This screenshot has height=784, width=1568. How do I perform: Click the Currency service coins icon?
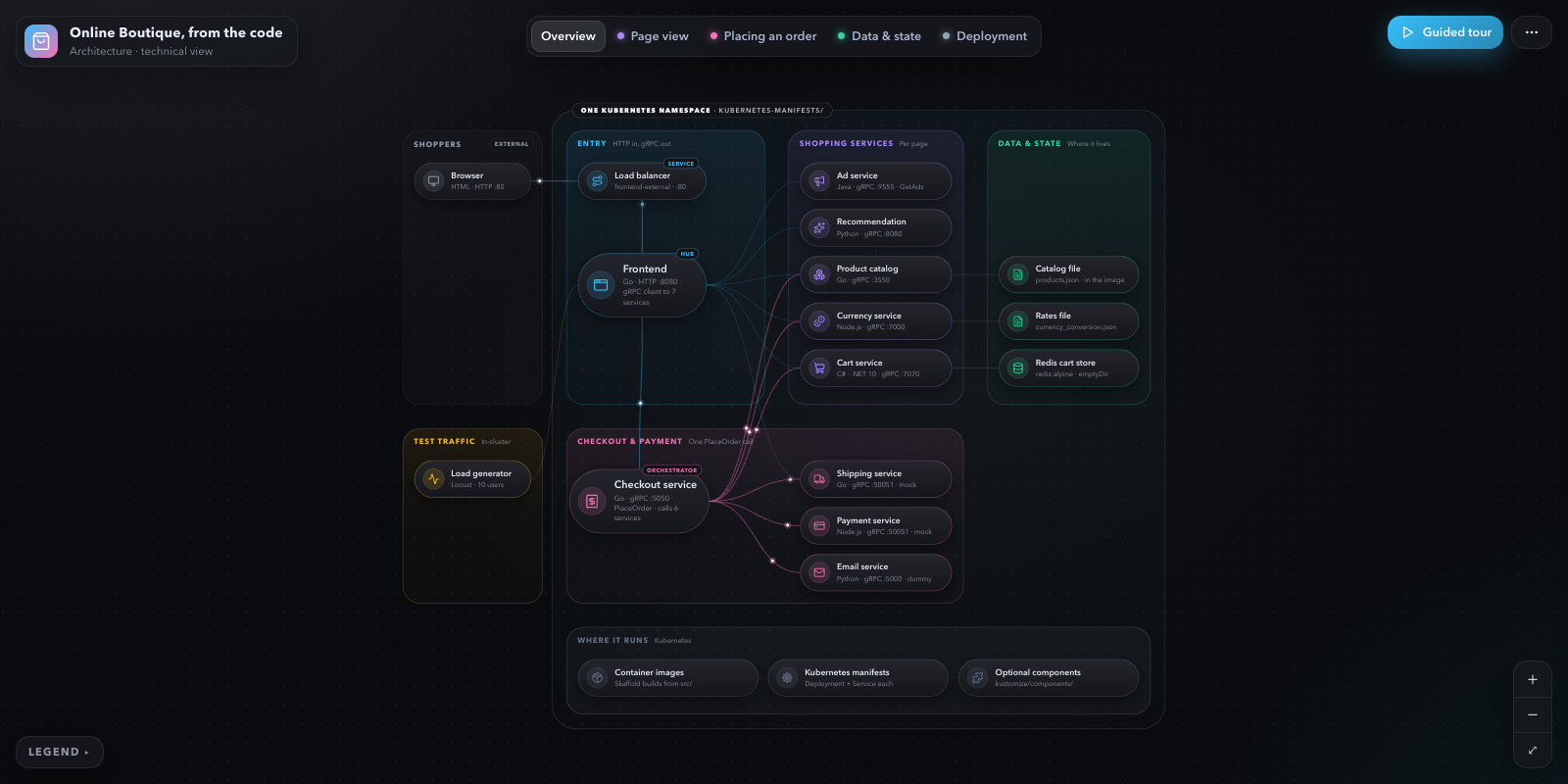[x=819, y=321]
